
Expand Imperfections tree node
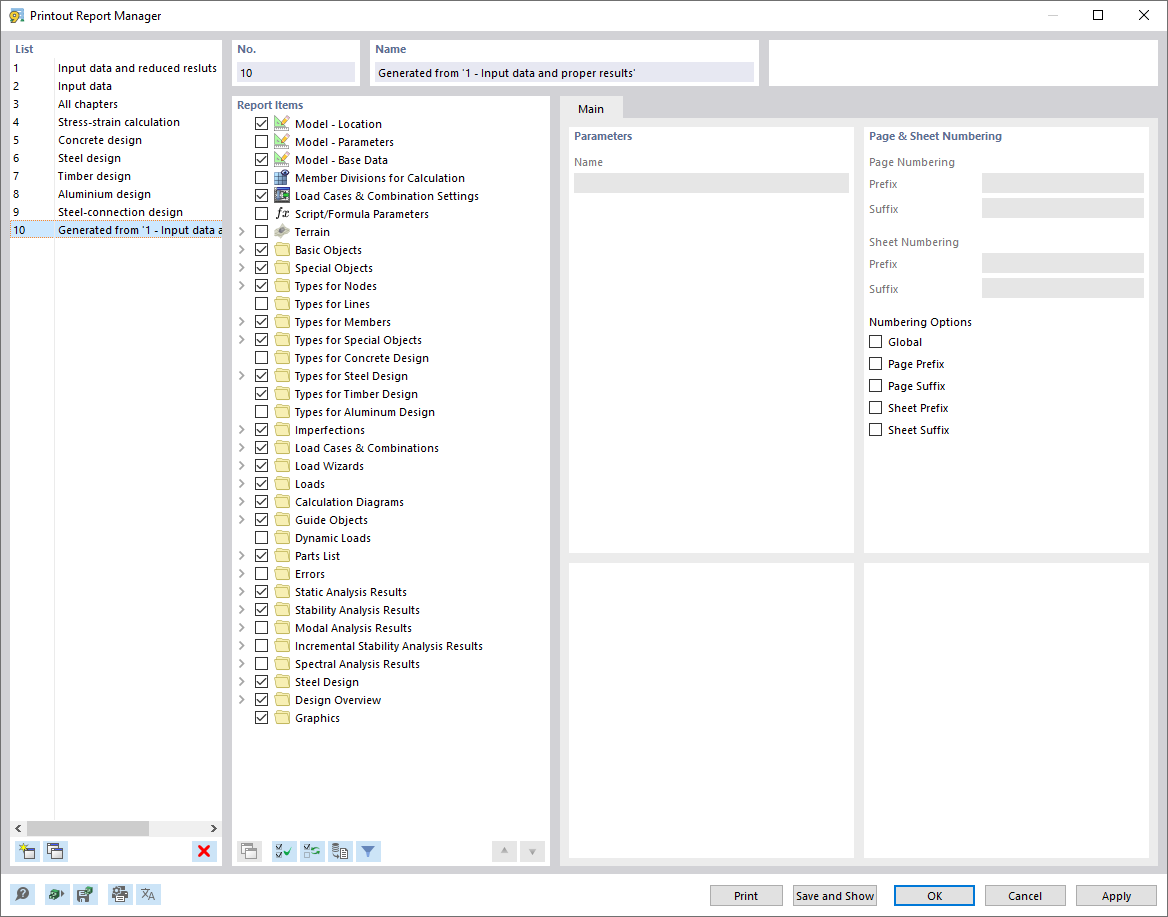point(242,430)
